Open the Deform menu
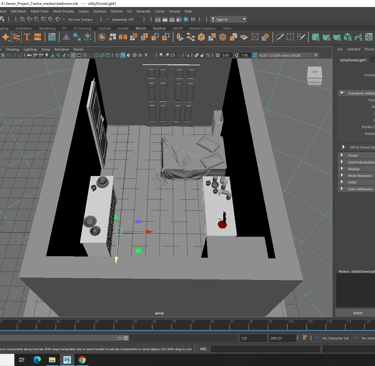The image size is (375, 366). click(x=116, y=11)
